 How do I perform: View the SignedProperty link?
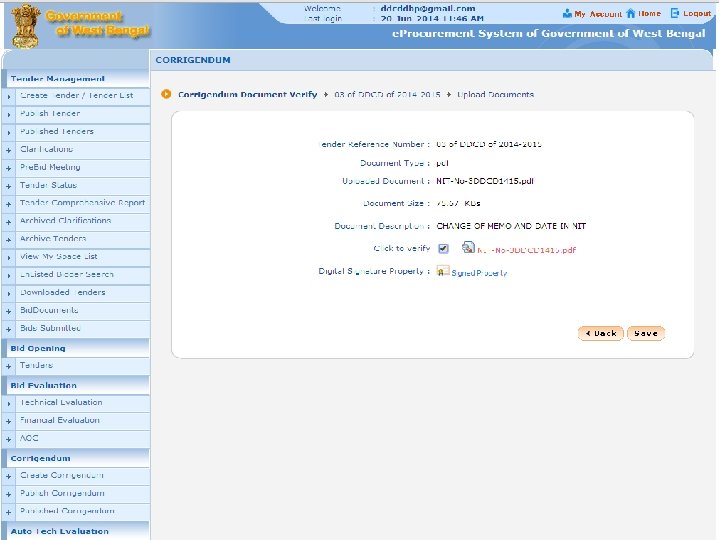pyautogui.click(x=479, y=273)
